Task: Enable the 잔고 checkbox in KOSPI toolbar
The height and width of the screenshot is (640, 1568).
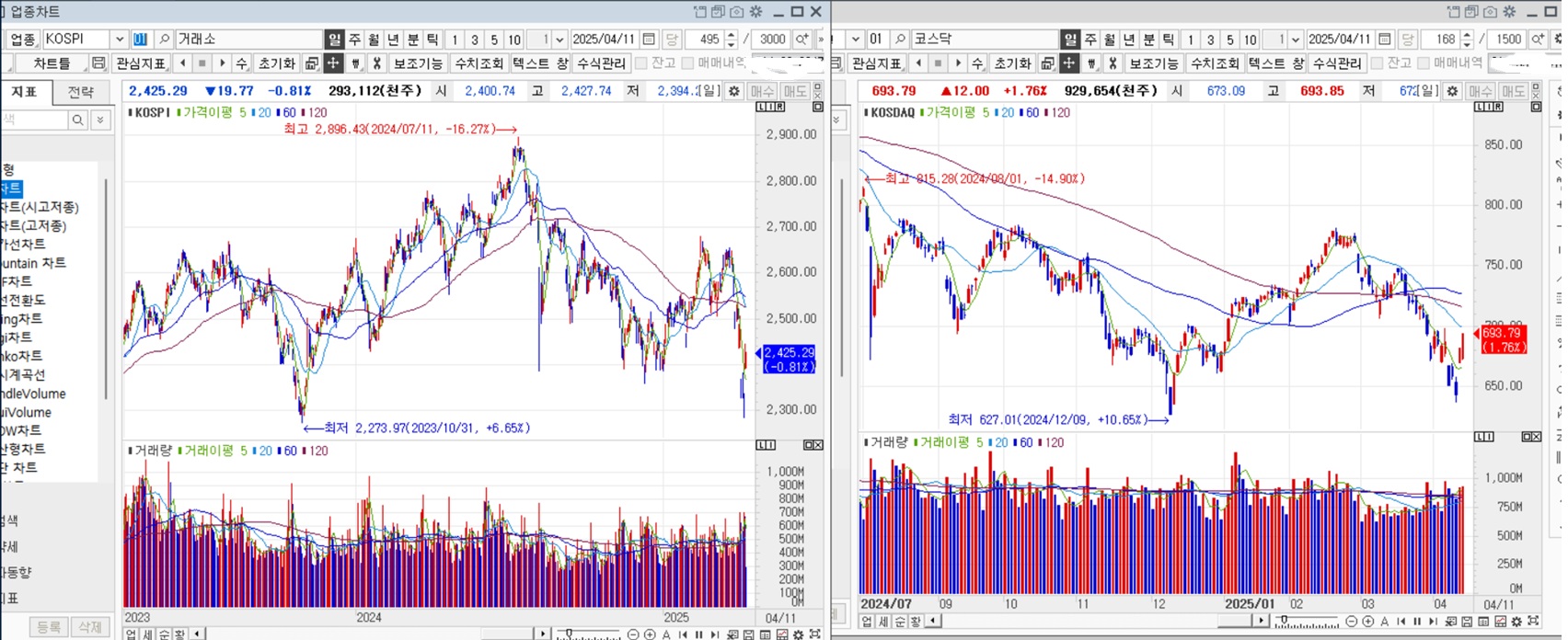Action: pyautogui.click(x=641, y=63)
